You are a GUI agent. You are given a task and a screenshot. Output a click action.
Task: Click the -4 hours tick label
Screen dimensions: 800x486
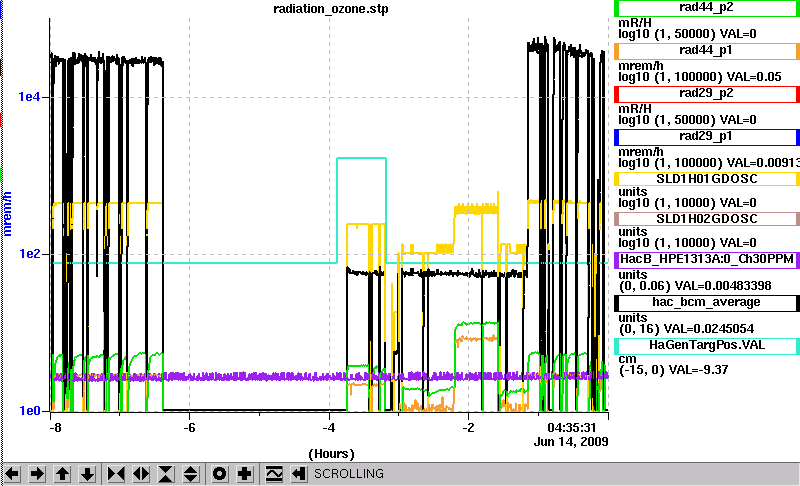click(329, 428)
